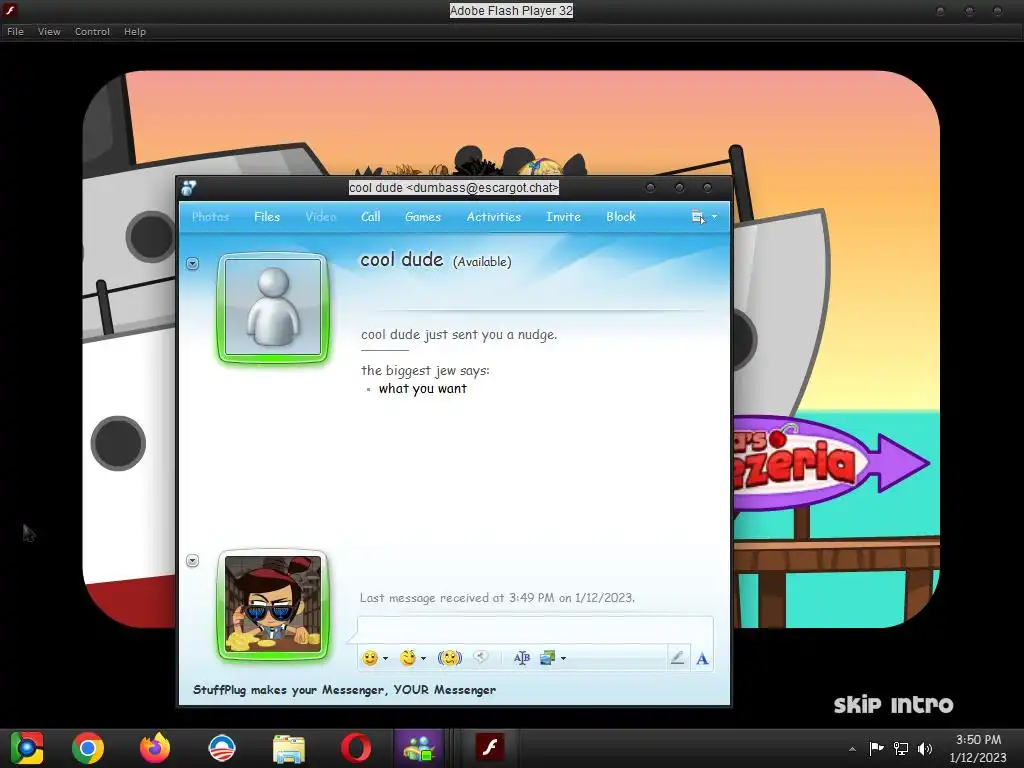1024x768 pixels.
Task: Click your own avatar picture
Action: 273,605
